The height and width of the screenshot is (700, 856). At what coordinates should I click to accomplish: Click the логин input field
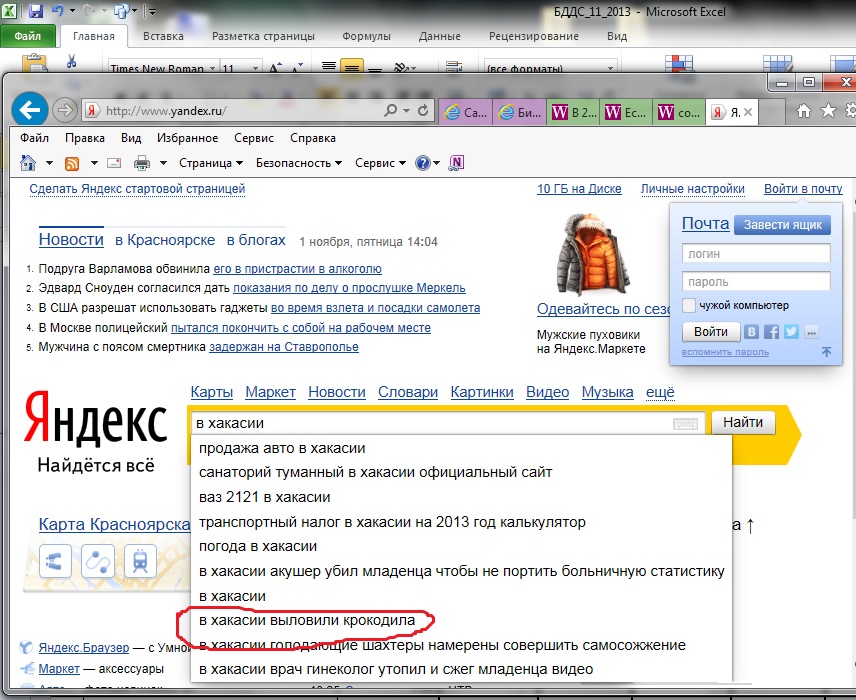tap(756, 253)
